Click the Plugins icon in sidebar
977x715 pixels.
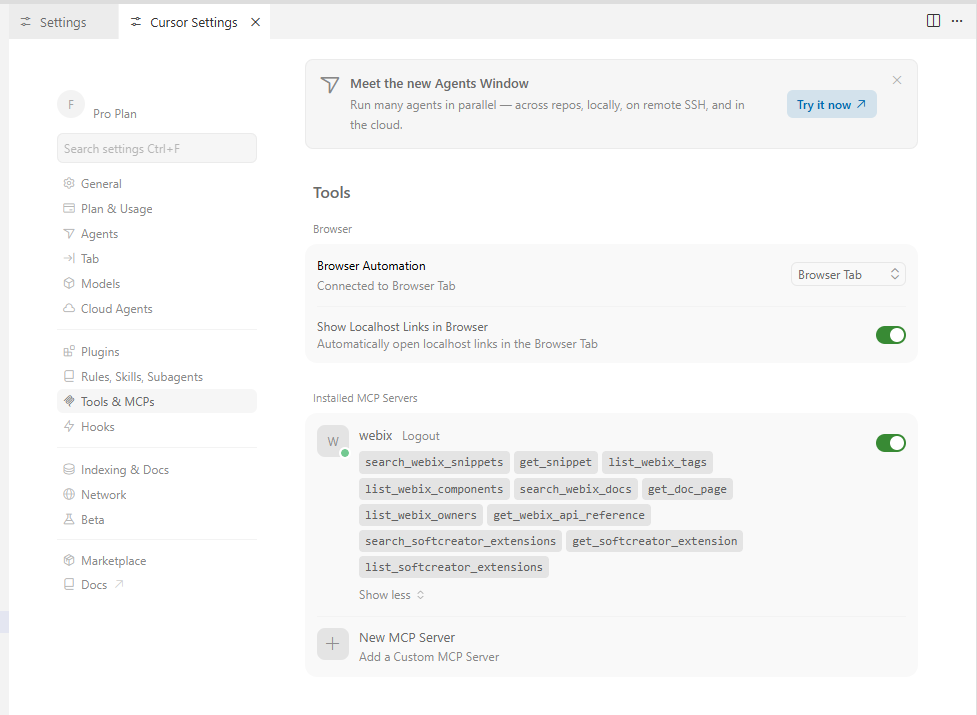(x=69, y=351)
